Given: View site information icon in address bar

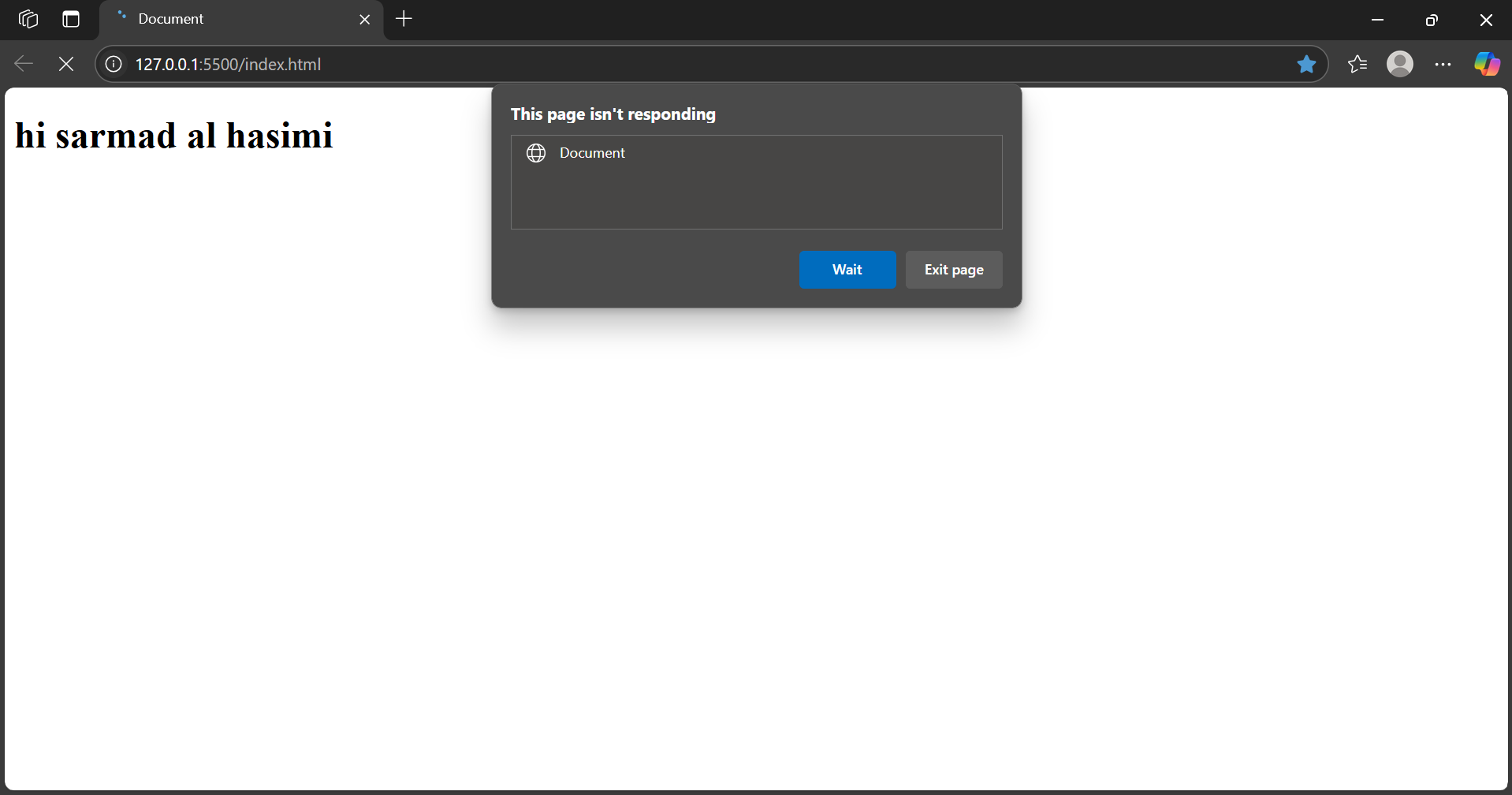Looking at the screenshot, I should 114,64.
